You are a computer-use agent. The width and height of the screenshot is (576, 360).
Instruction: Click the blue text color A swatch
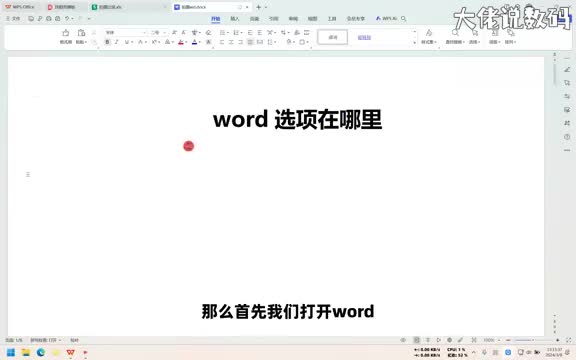click(195, 42)
